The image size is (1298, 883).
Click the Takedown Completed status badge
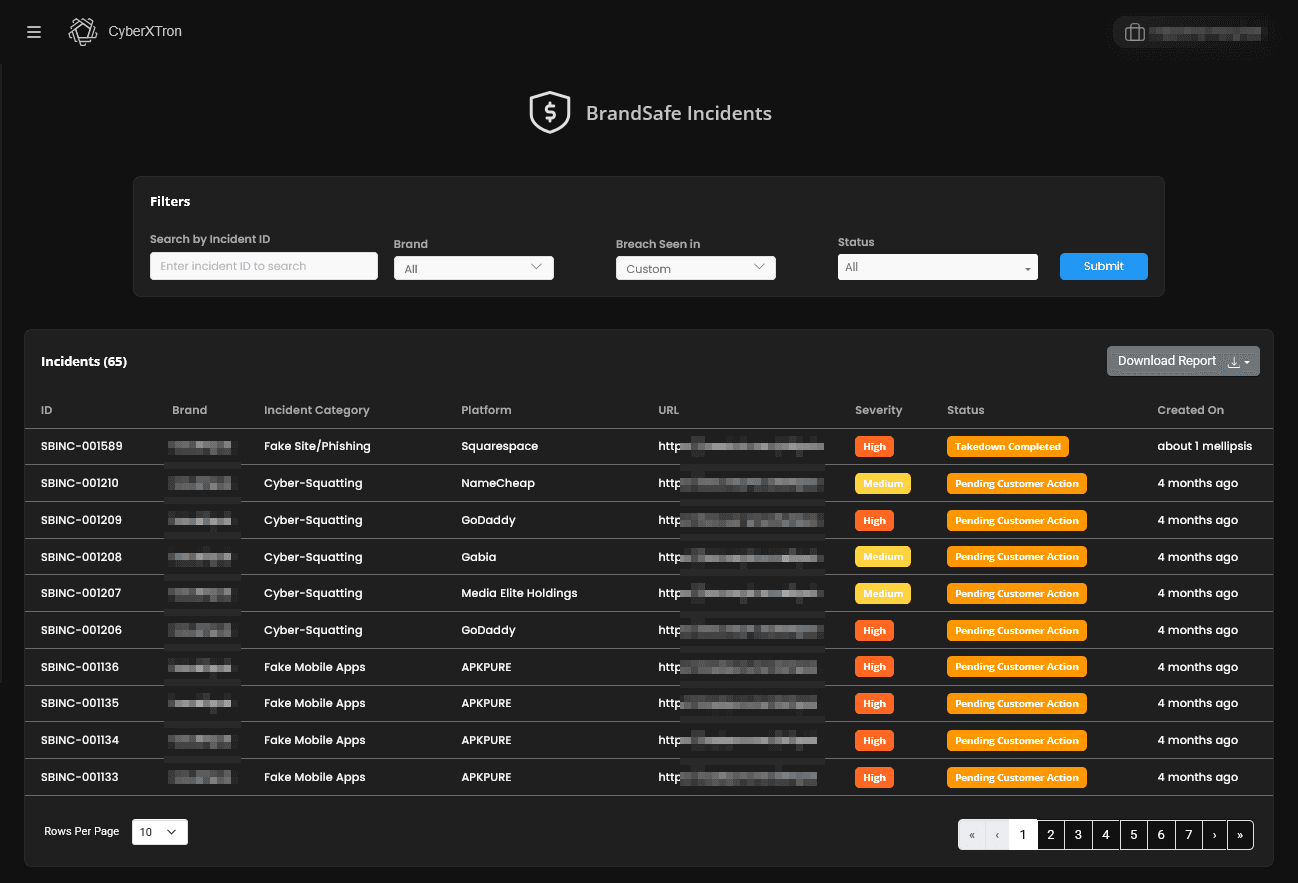point(1007,446)
